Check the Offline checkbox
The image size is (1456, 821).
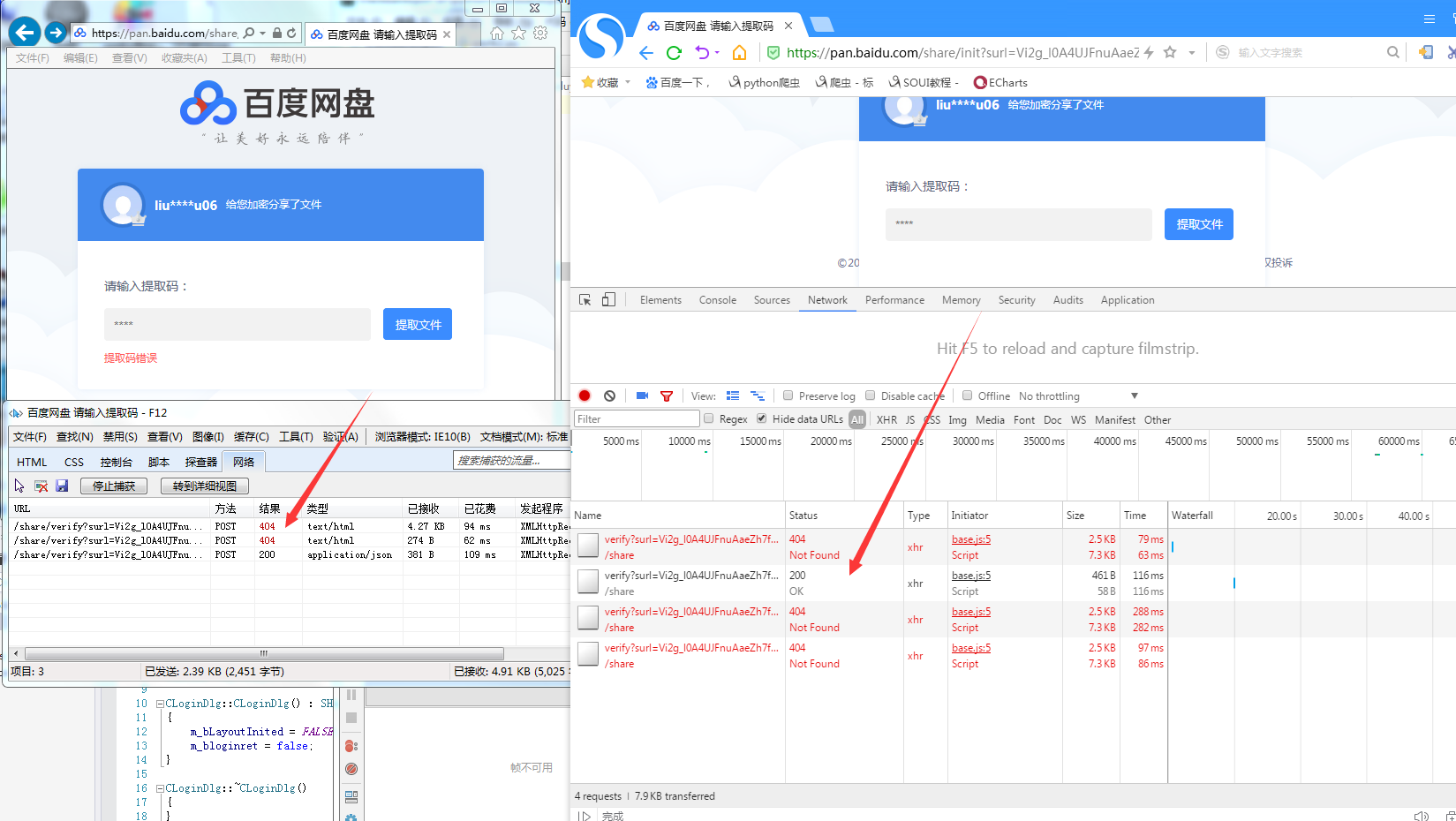(967, 395)
